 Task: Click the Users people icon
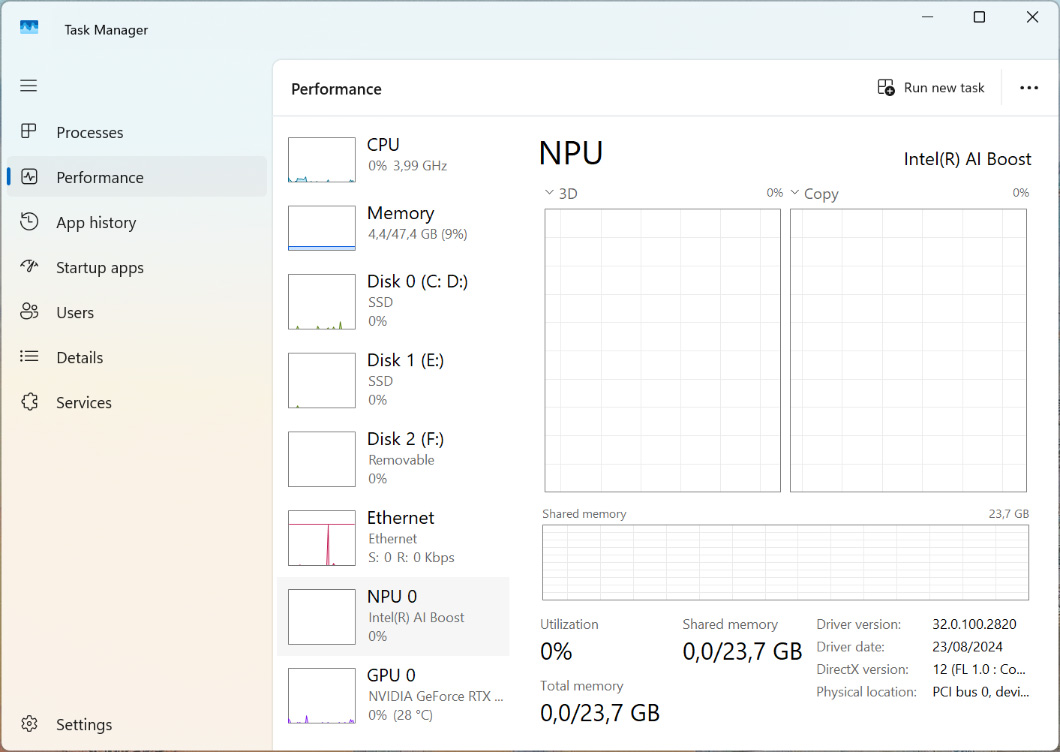point(29,311)
